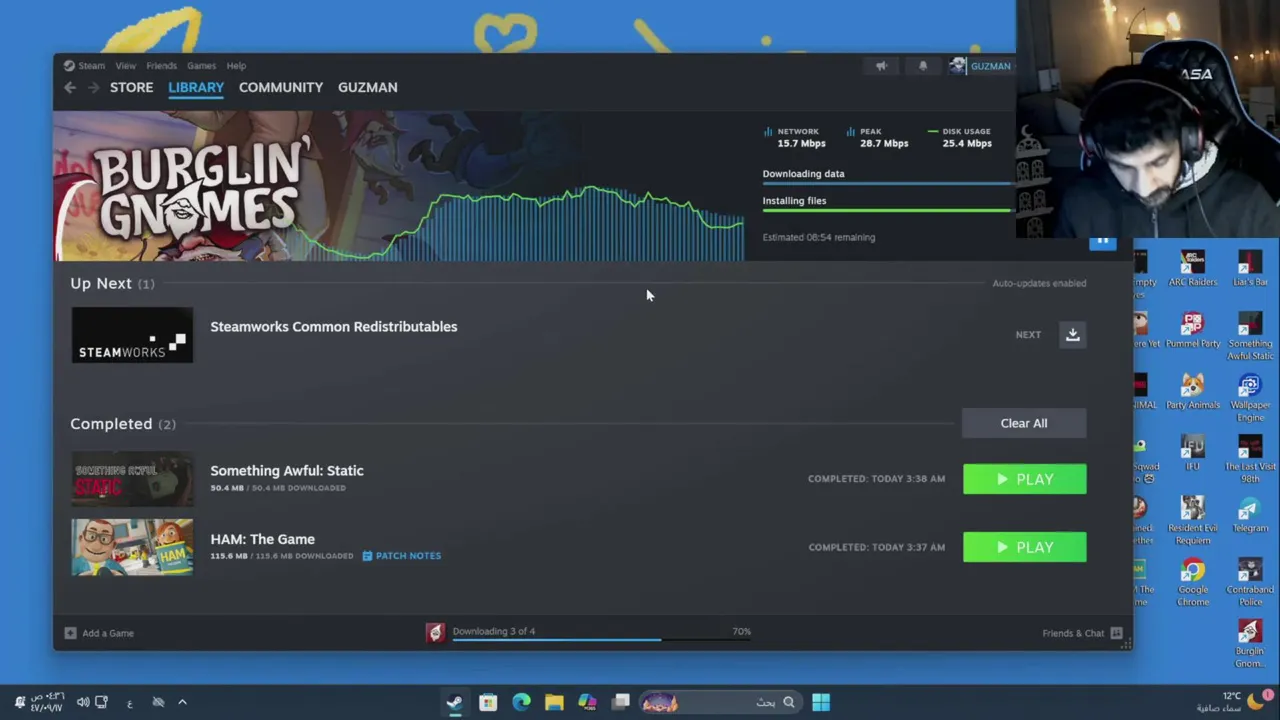Go forward with the right arrow
Screen dimensions: 1280x720
click(93, 88)
